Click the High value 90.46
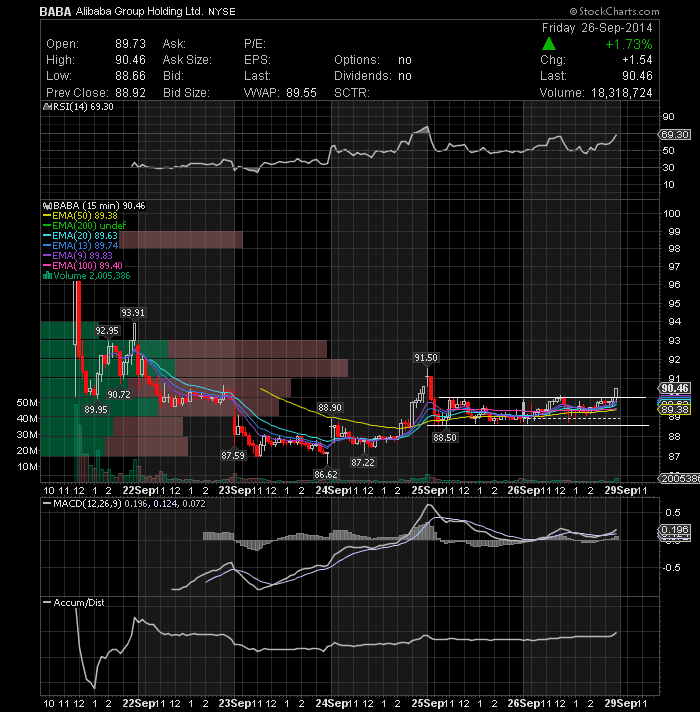This screenshot has width=700, height=712. (130, 59)
